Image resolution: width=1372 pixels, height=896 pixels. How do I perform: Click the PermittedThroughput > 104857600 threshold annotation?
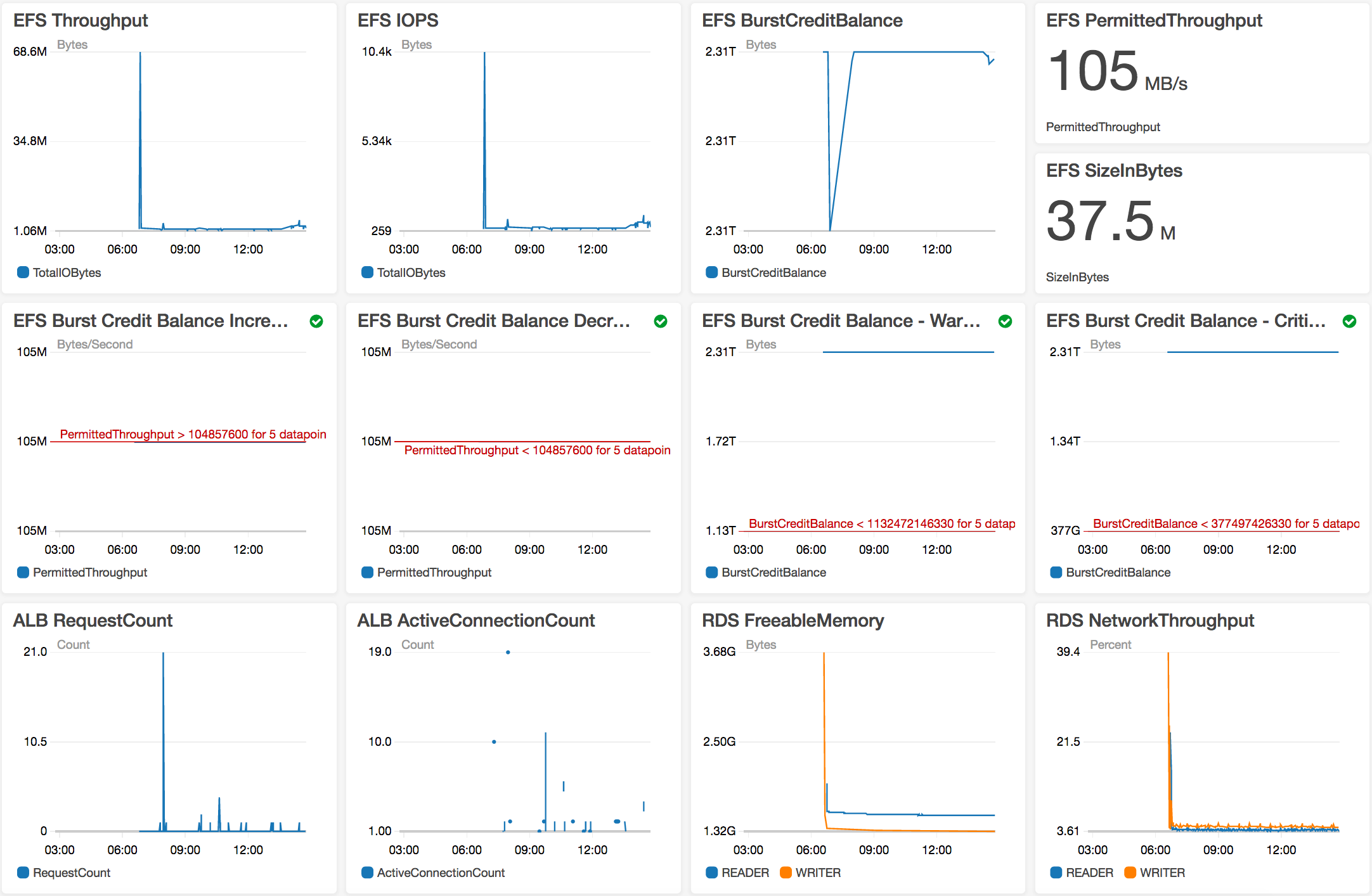pos(193,434)
